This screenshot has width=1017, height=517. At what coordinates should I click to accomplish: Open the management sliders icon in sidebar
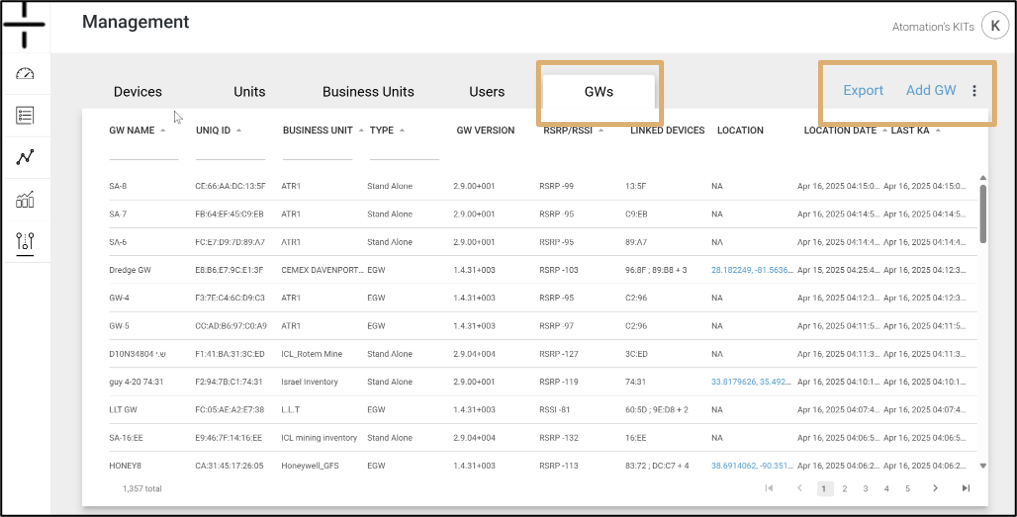point(25,241)
